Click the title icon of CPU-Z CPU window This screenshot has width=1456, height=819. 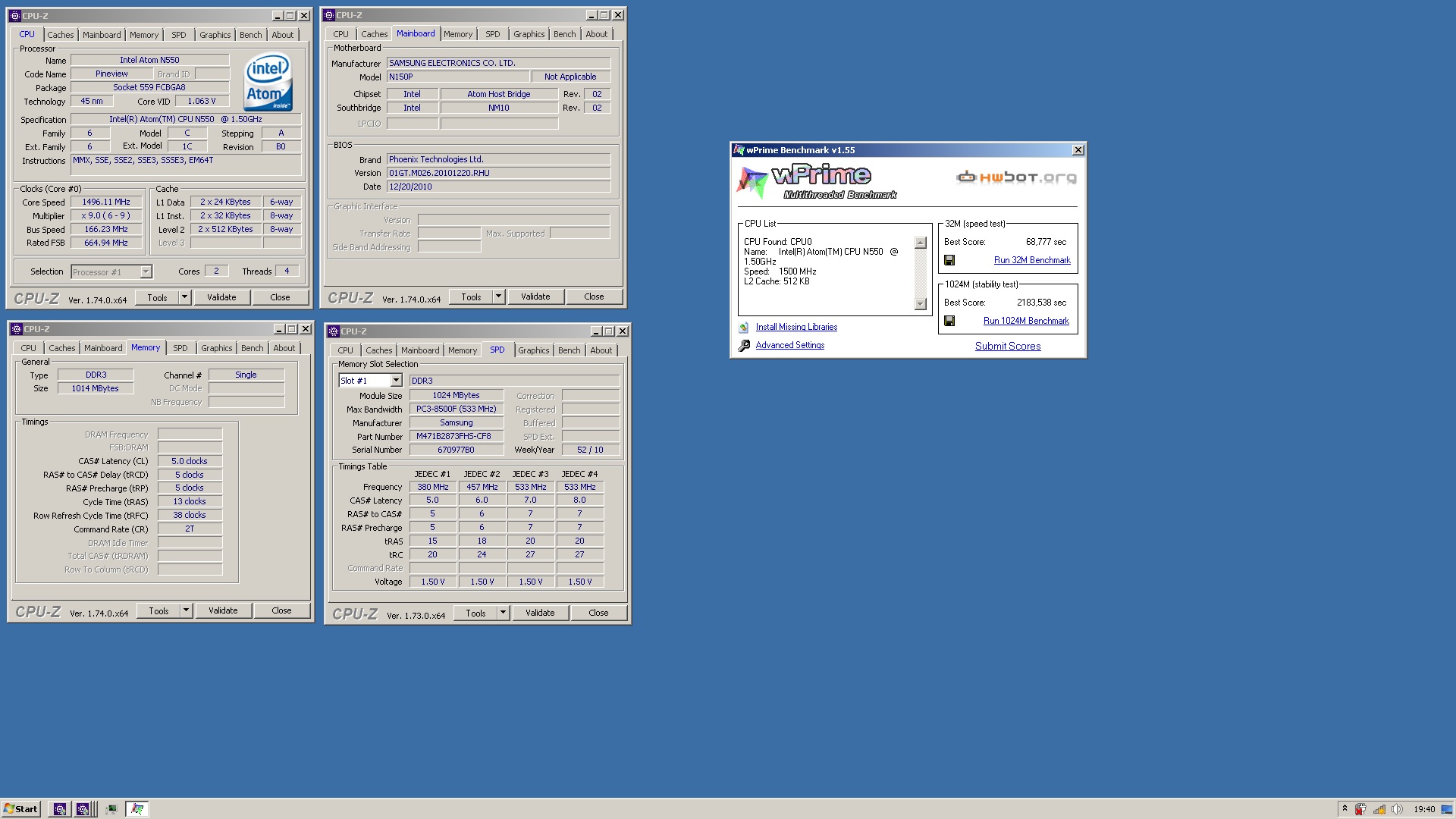coord(15,16)
